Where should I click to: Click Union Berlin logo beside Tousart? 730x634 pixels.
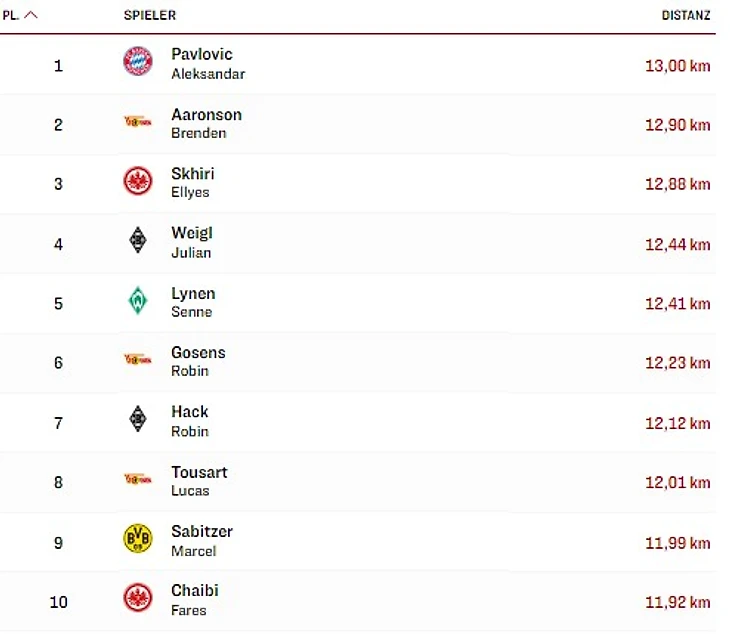[138, 480]
